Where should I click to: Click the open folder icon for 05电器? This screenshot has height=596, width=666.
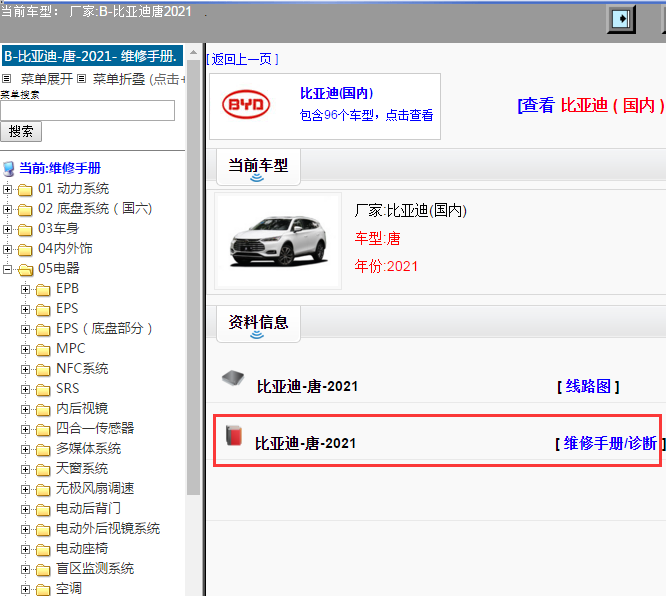click(x=25, y=269)
